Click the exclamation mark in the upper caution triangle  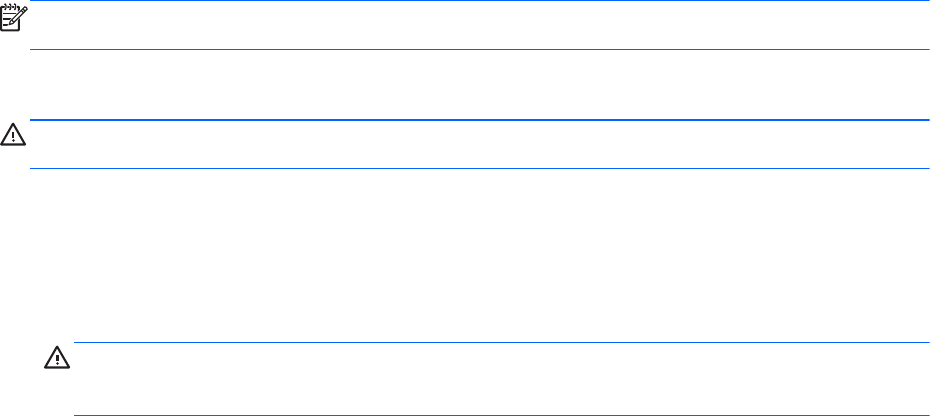coord(12,133)
